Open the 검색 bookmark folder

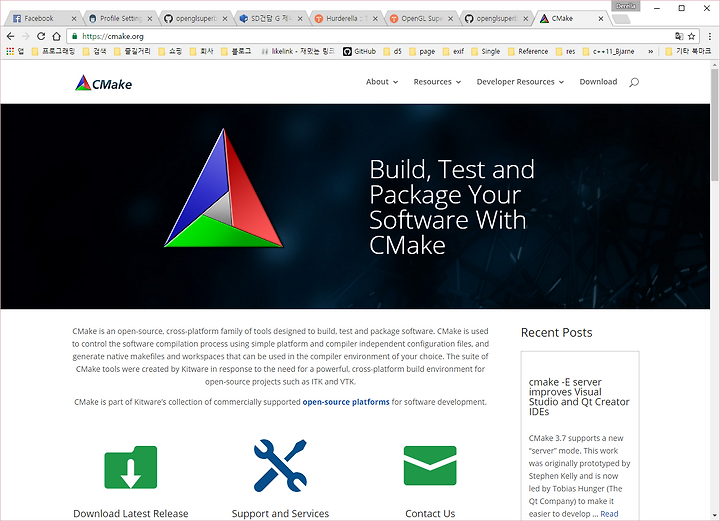(x=95, y=51)
